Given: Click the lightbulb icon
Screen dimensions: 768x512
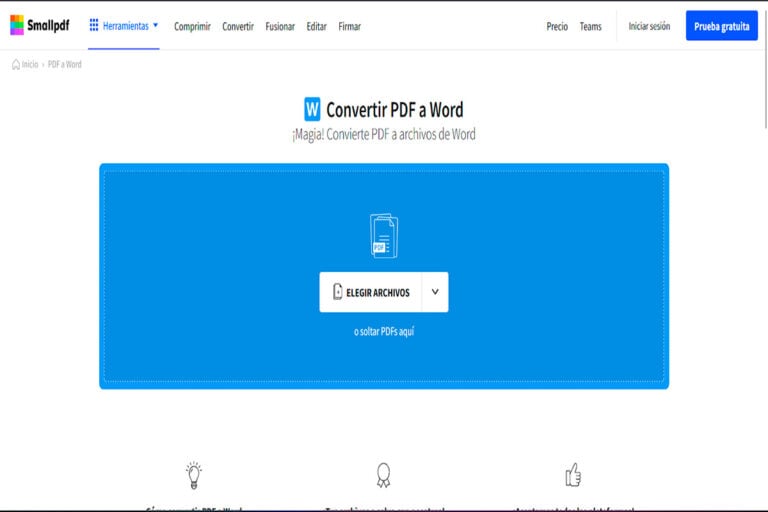Looking at the screenshot, I should point(194,475).
